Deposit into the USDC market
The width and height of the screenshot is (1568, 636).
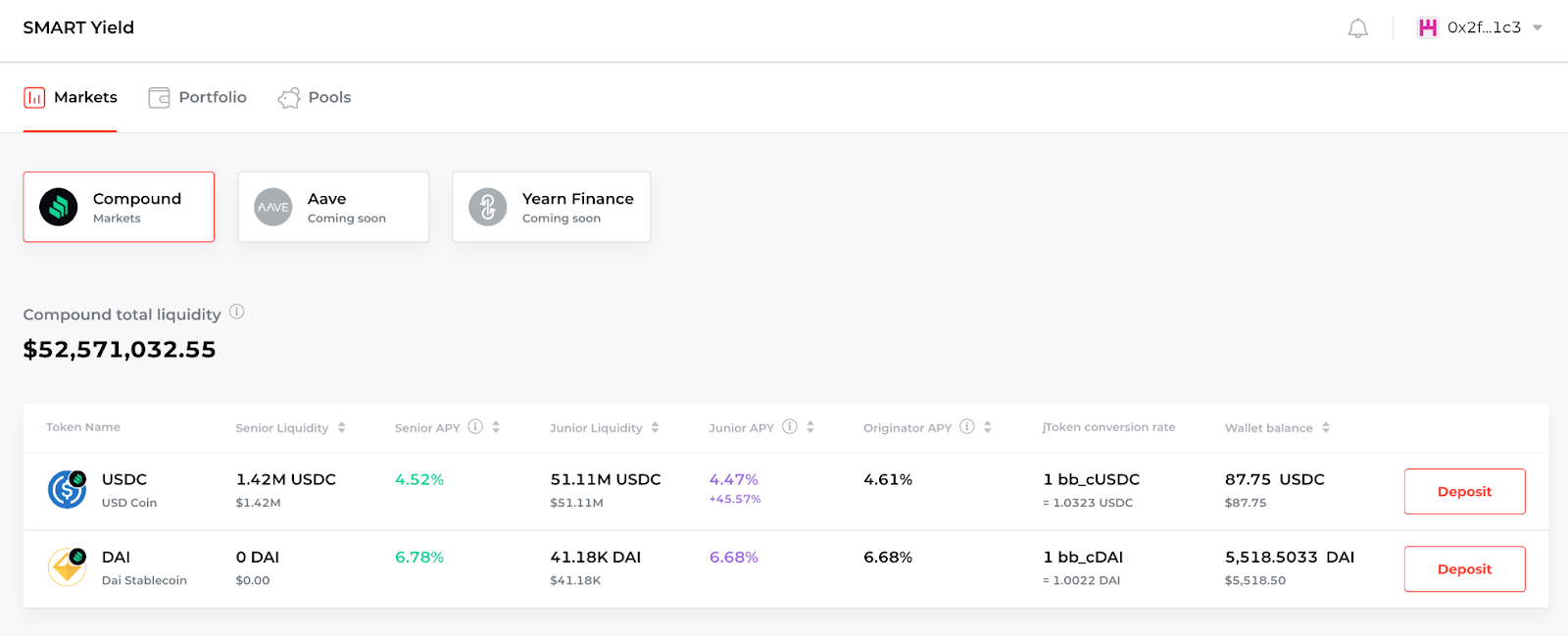click(x=1464, y=491)
